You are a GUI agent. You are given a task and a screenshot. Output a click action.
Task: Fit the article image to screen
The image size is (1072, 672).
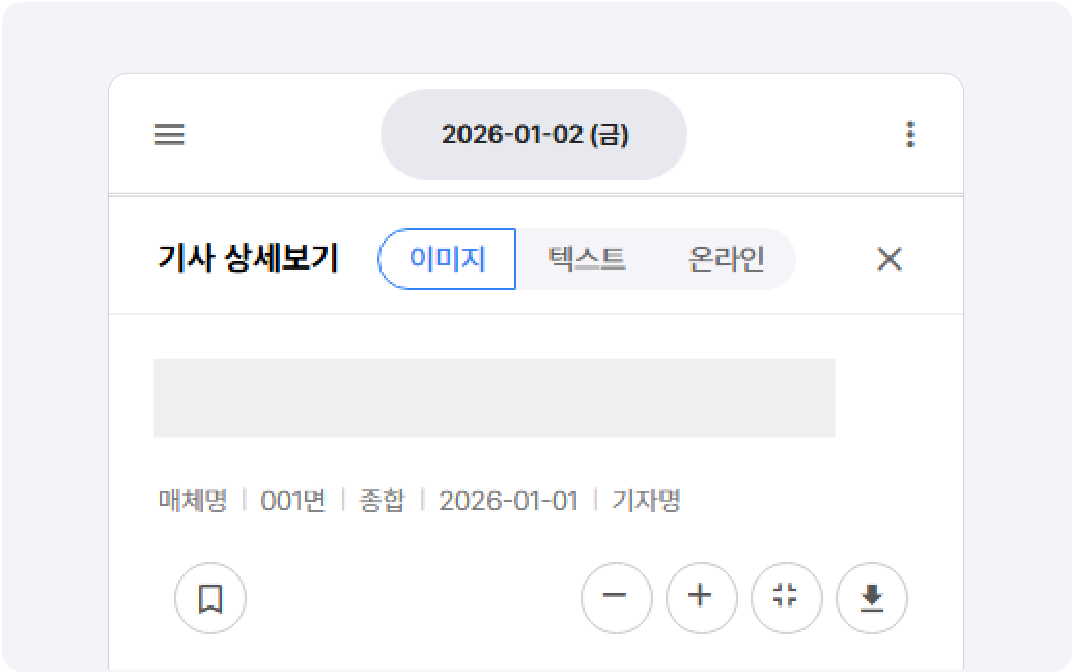786,598
